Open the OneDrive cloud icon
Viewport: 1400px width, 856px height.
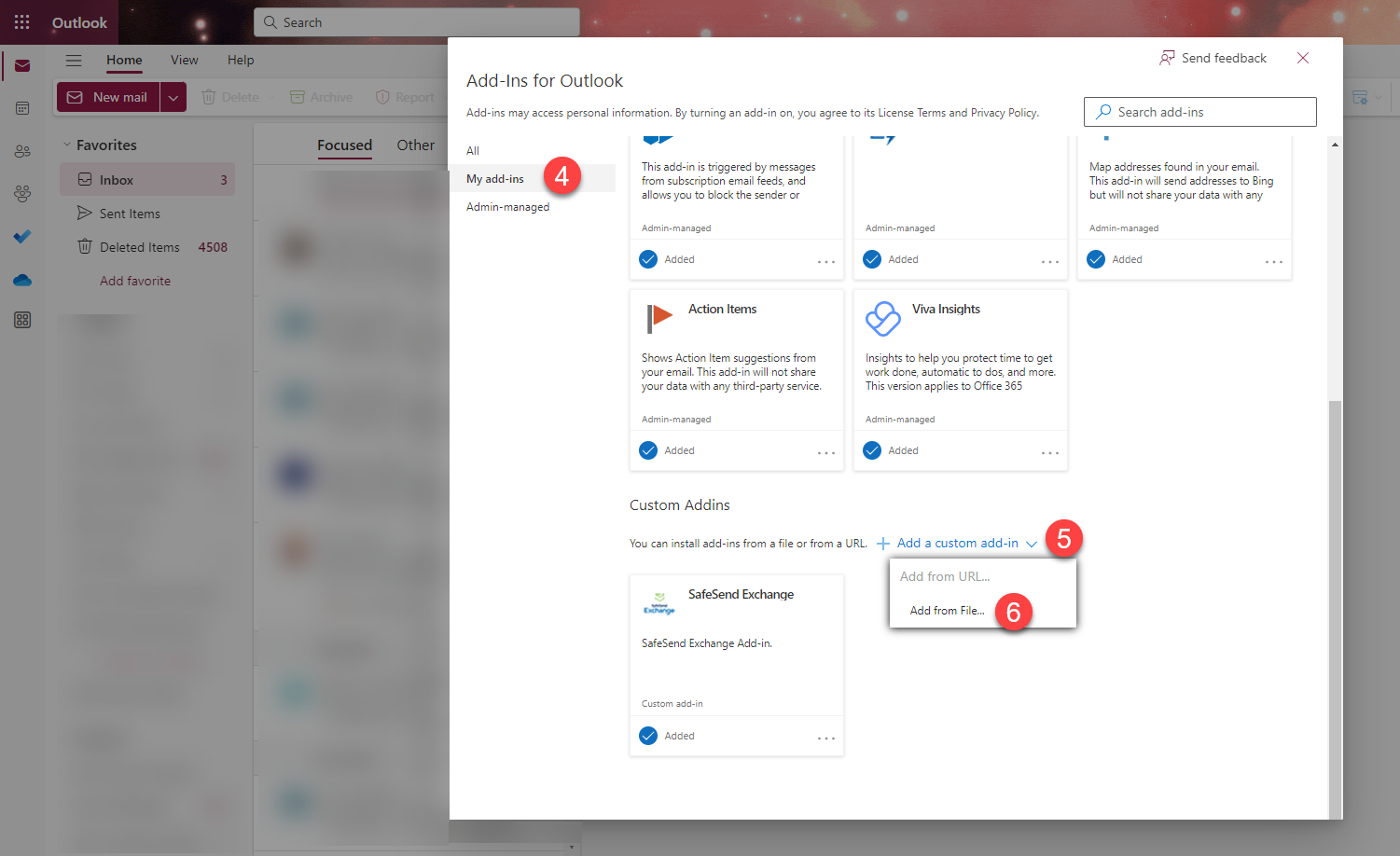(x=22, y=280)
